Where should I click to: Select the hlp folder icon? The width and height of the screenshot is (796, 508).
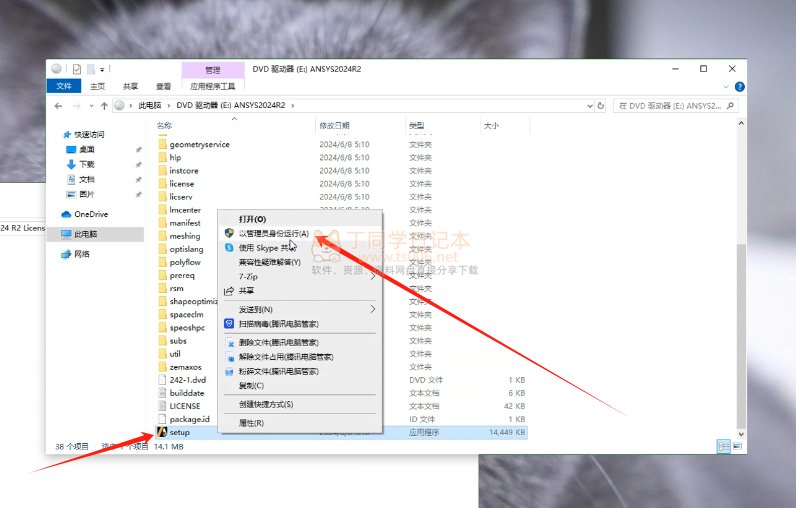click(162, 157)
